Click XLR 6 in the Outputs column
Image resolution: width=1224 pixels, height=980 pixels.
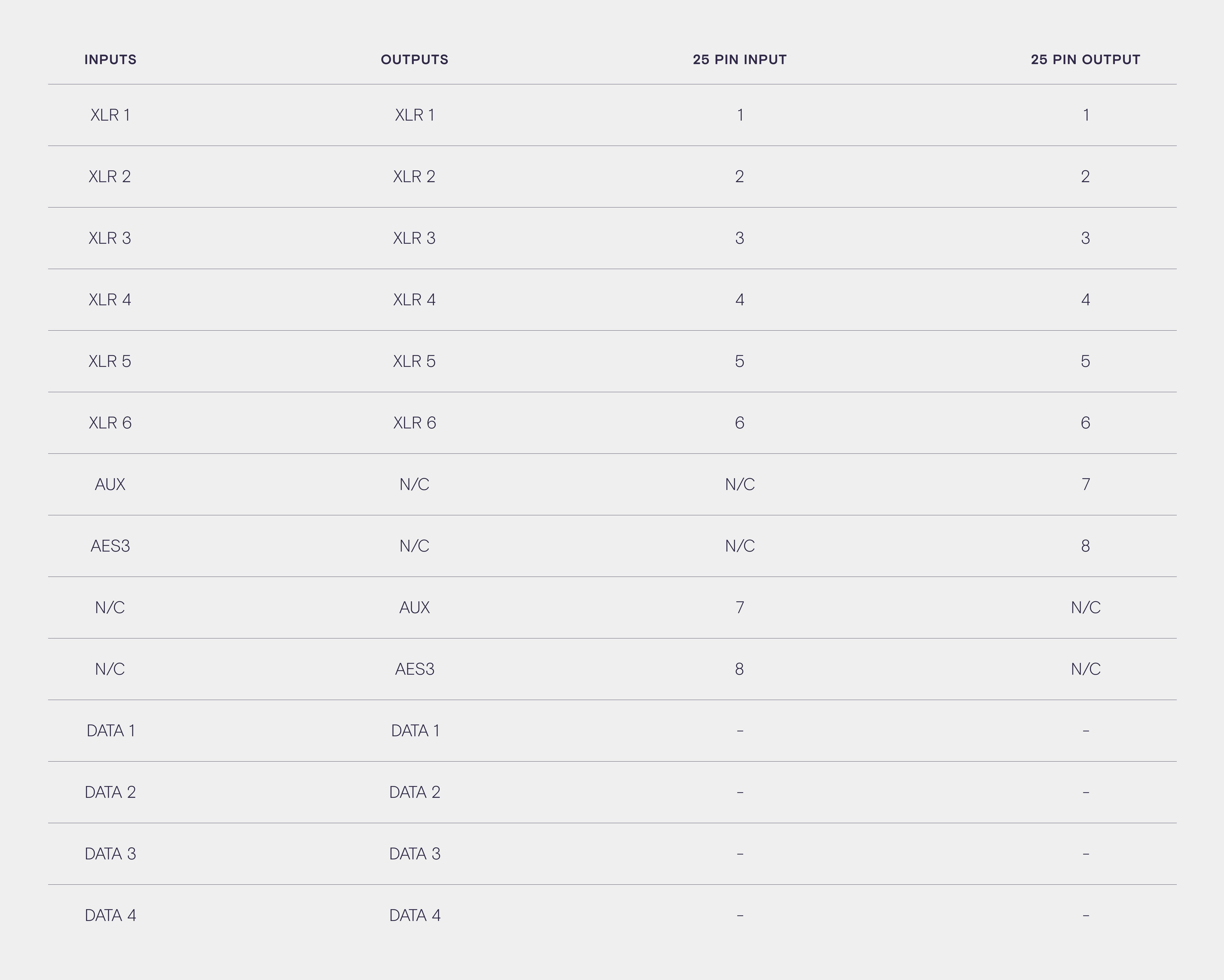coord(414,423)
